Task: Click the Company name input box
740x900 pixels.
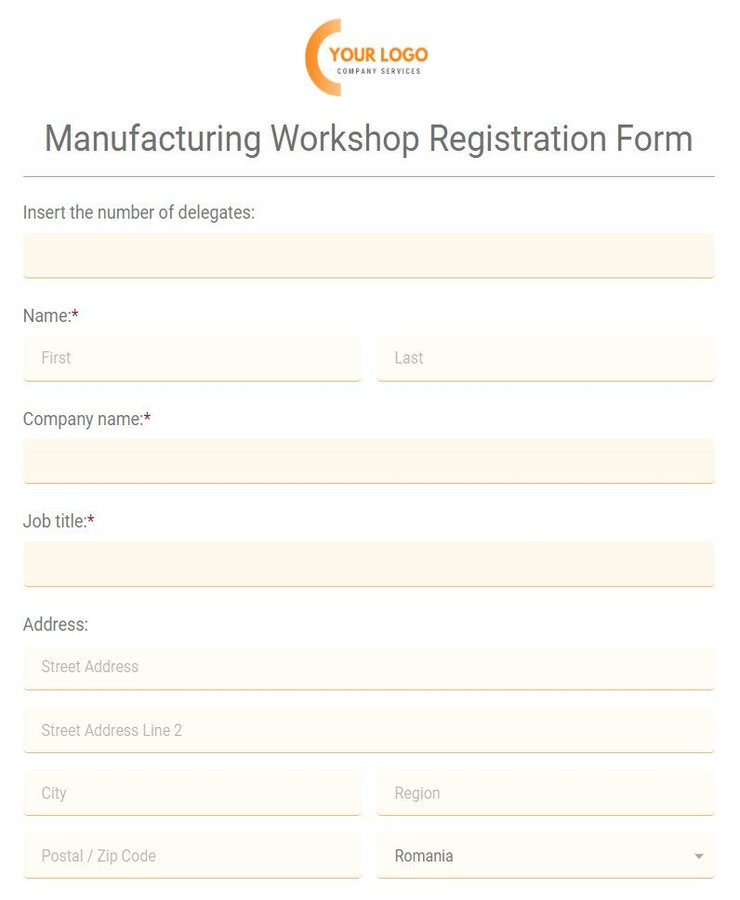Action: [368, 461]
